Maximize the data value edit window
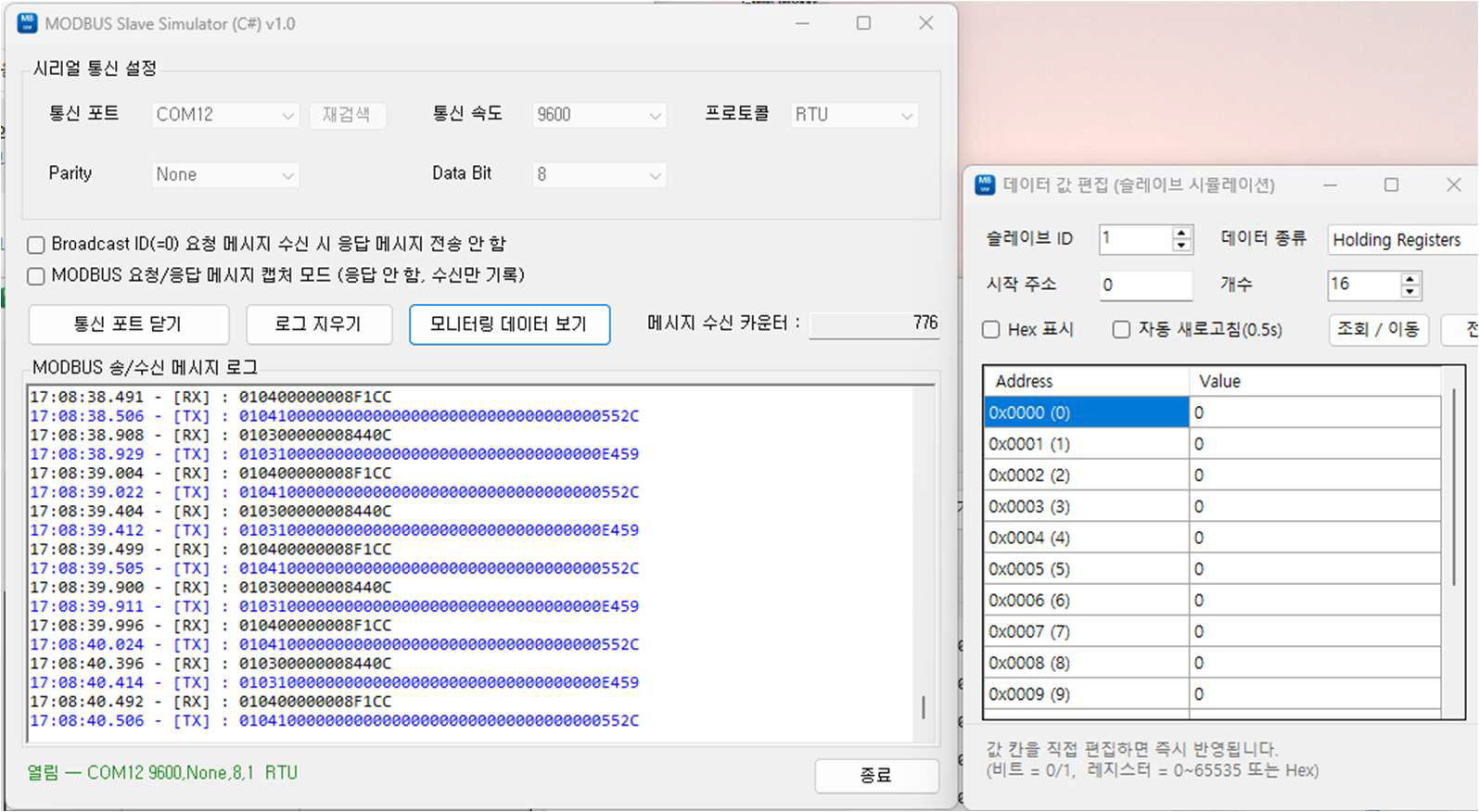 pyautogui.click(x=1391, y=184)
